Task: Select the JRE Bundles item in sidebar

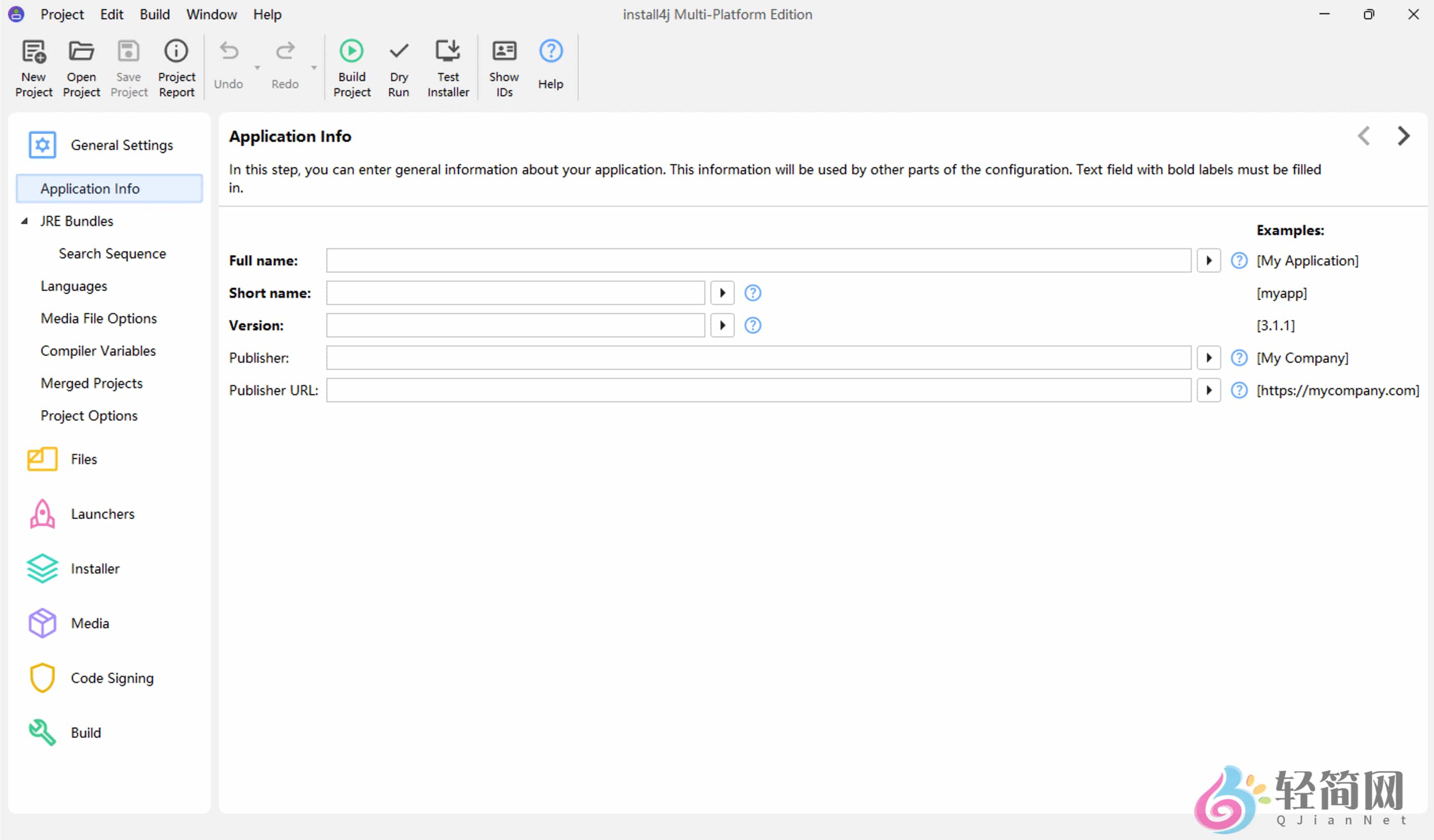Action: coord(76,221)
